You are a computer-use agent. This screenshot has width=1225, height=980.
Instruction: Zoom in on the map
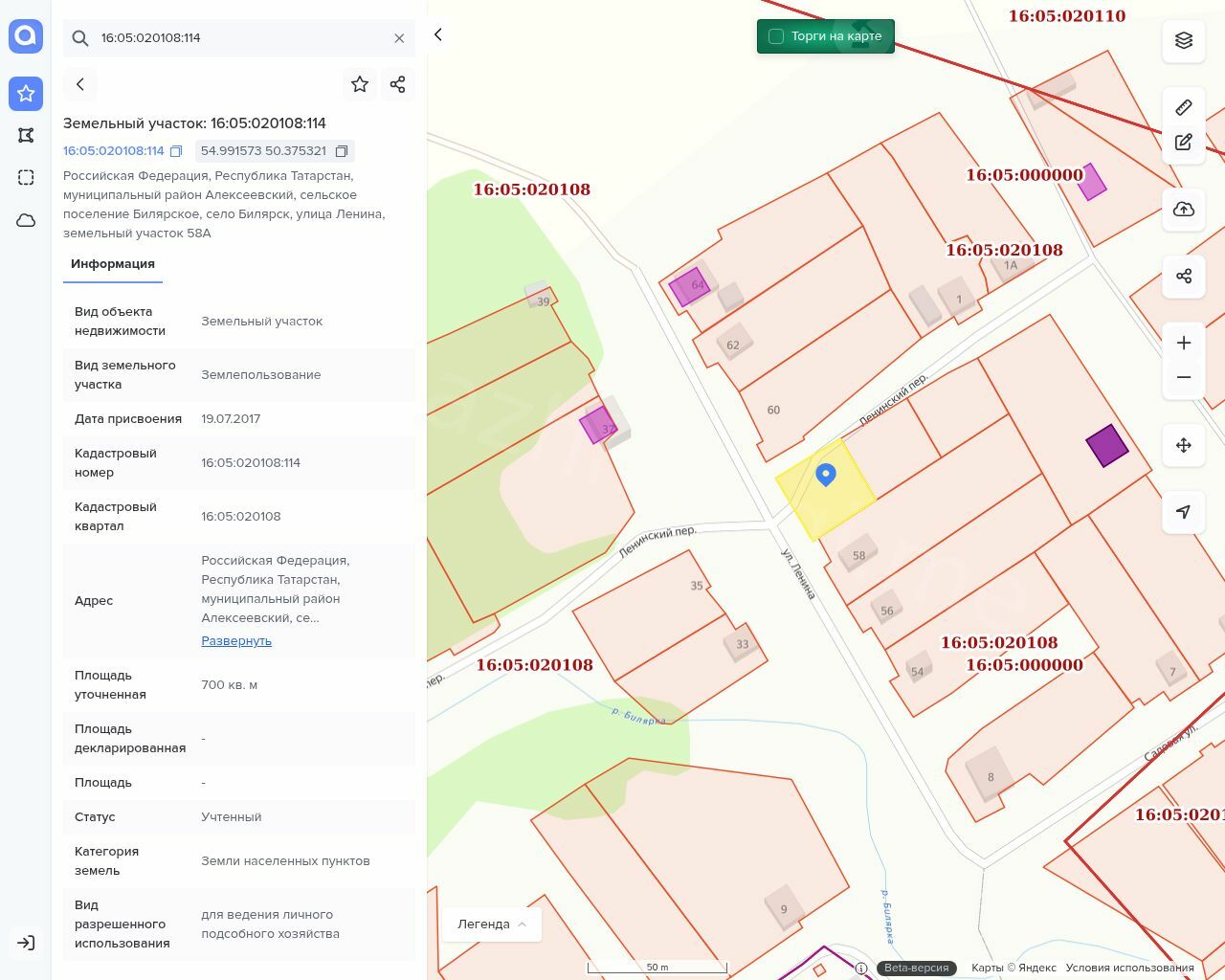coord(1184,343)
